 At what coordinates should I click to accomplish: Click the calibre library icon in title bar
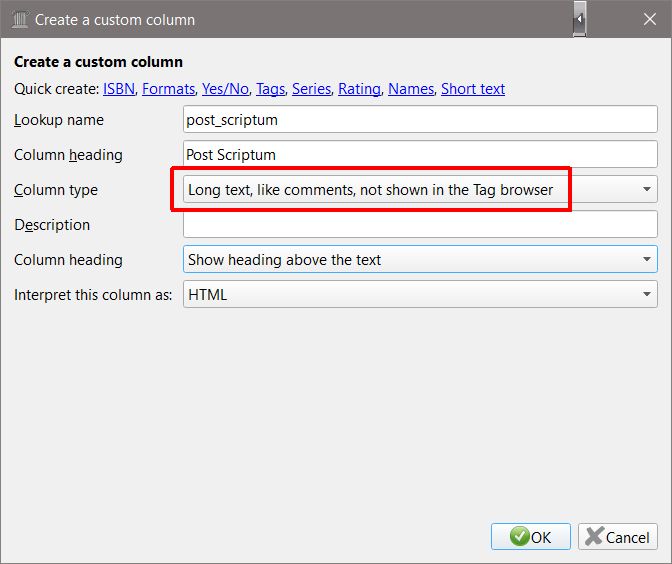(x=20, y=20)
